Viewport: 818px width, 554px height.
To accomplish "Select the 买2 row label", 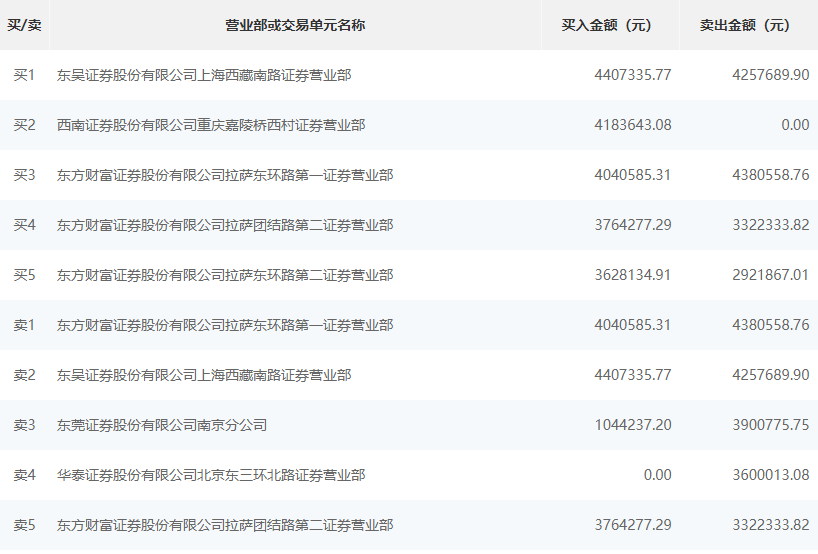I will [25, 125].
